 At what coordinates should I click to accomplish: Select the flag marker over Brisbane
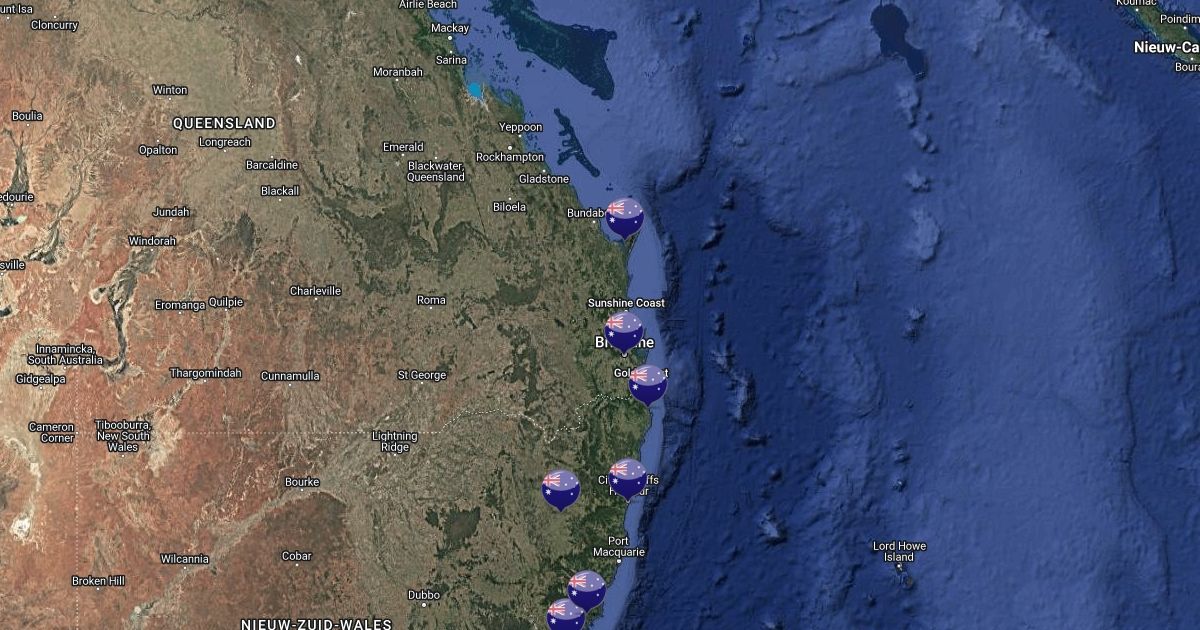tap(624, 330)
